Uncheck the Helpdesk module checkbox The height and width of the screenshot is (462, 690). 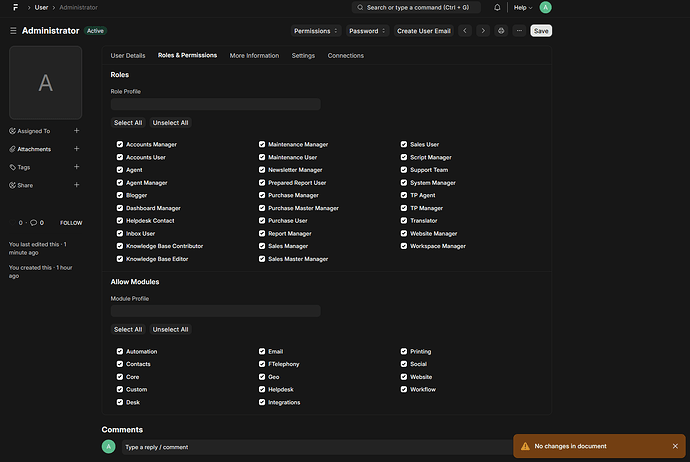[262, 390]
